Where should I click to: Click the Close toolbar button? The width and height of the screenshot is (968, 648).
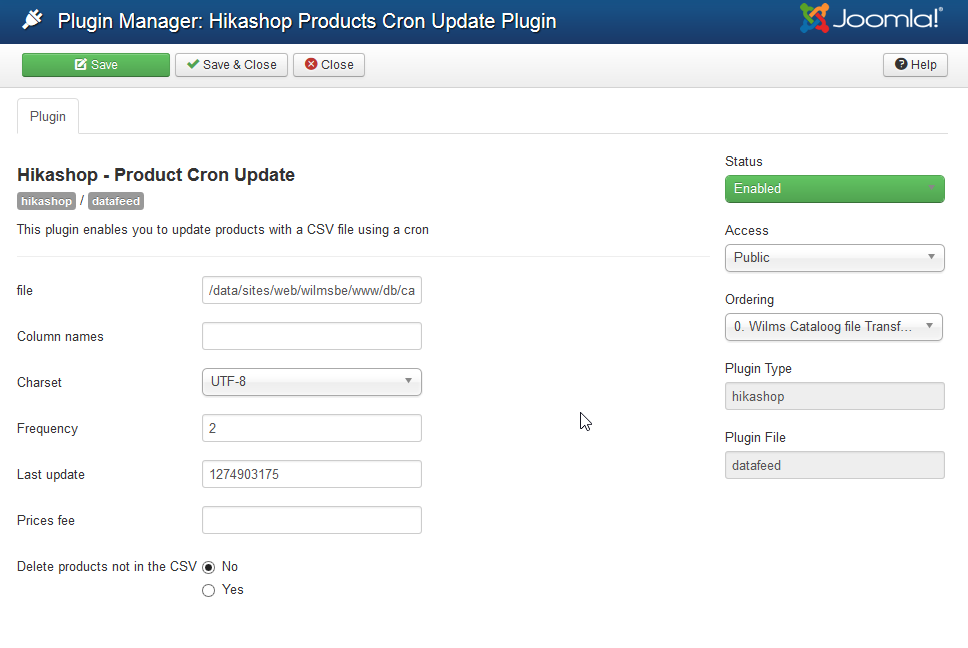[x=329, y=65]
